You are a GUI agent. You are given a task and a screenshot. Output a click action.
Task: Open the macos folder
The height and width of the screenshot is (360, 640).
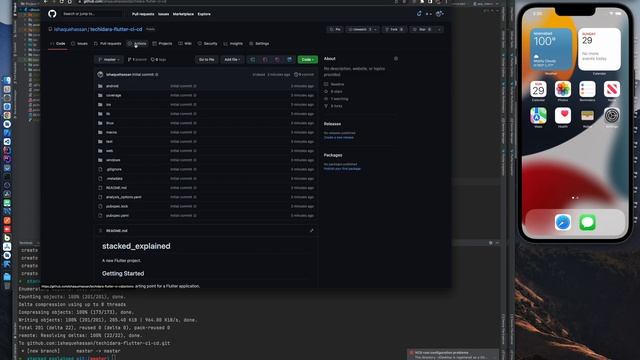coord(111,132)
